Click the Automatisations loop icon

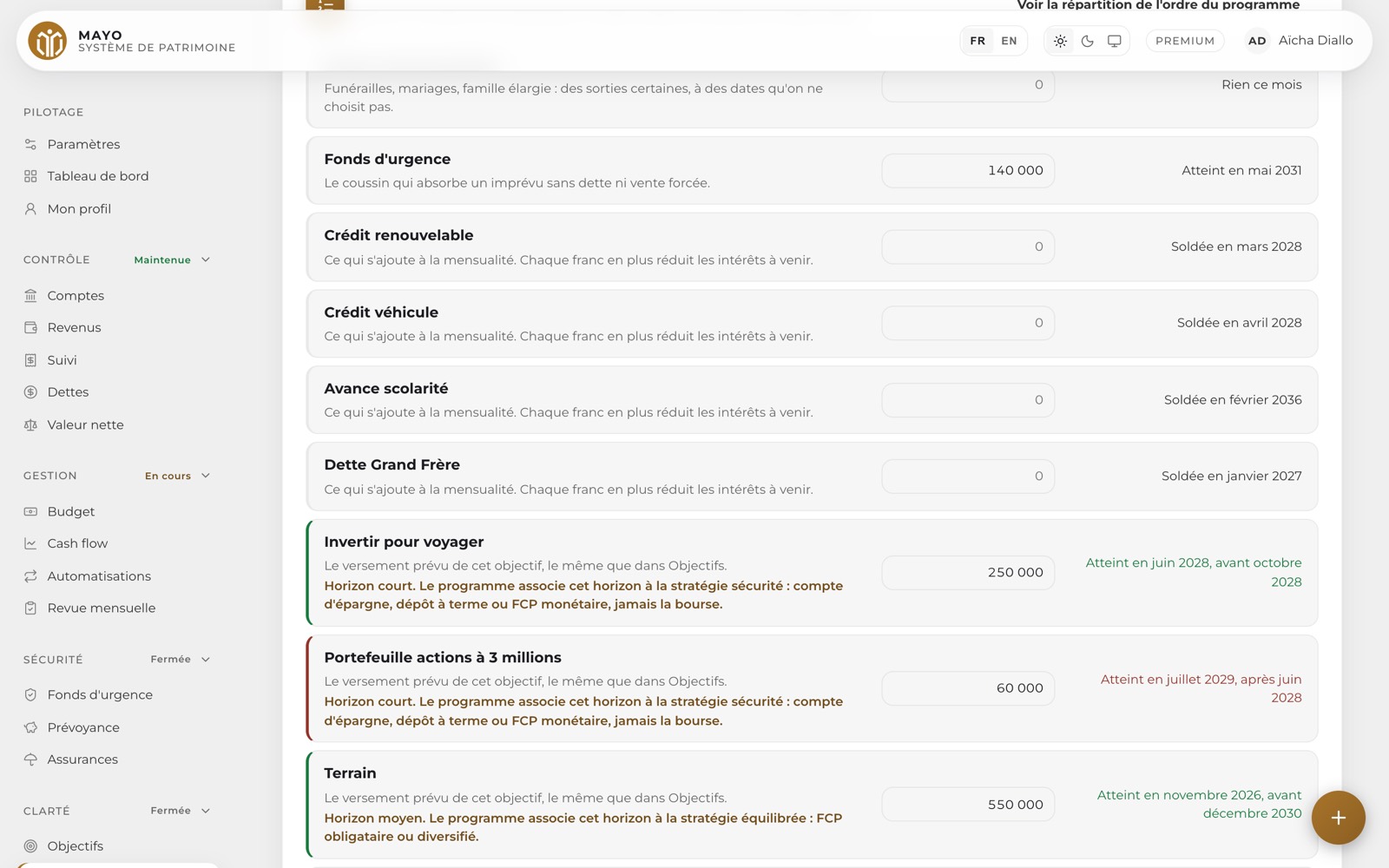(x=30, y=576)
